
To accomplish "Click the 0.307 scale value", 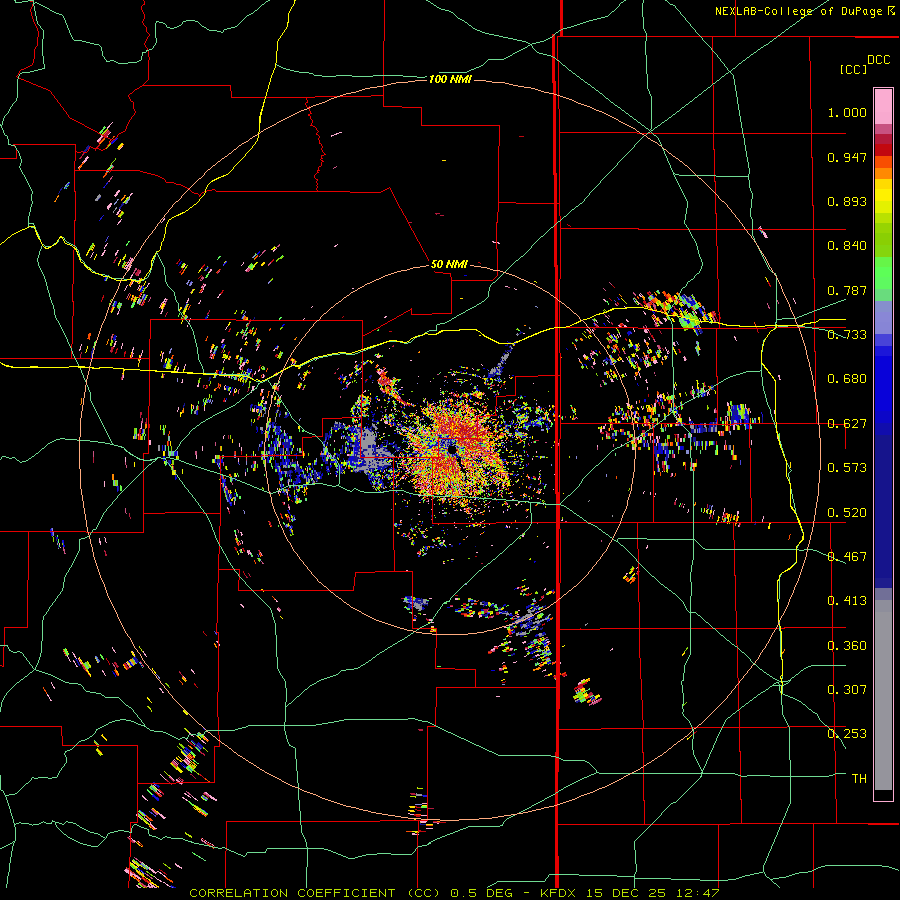I will coord(847,690).
